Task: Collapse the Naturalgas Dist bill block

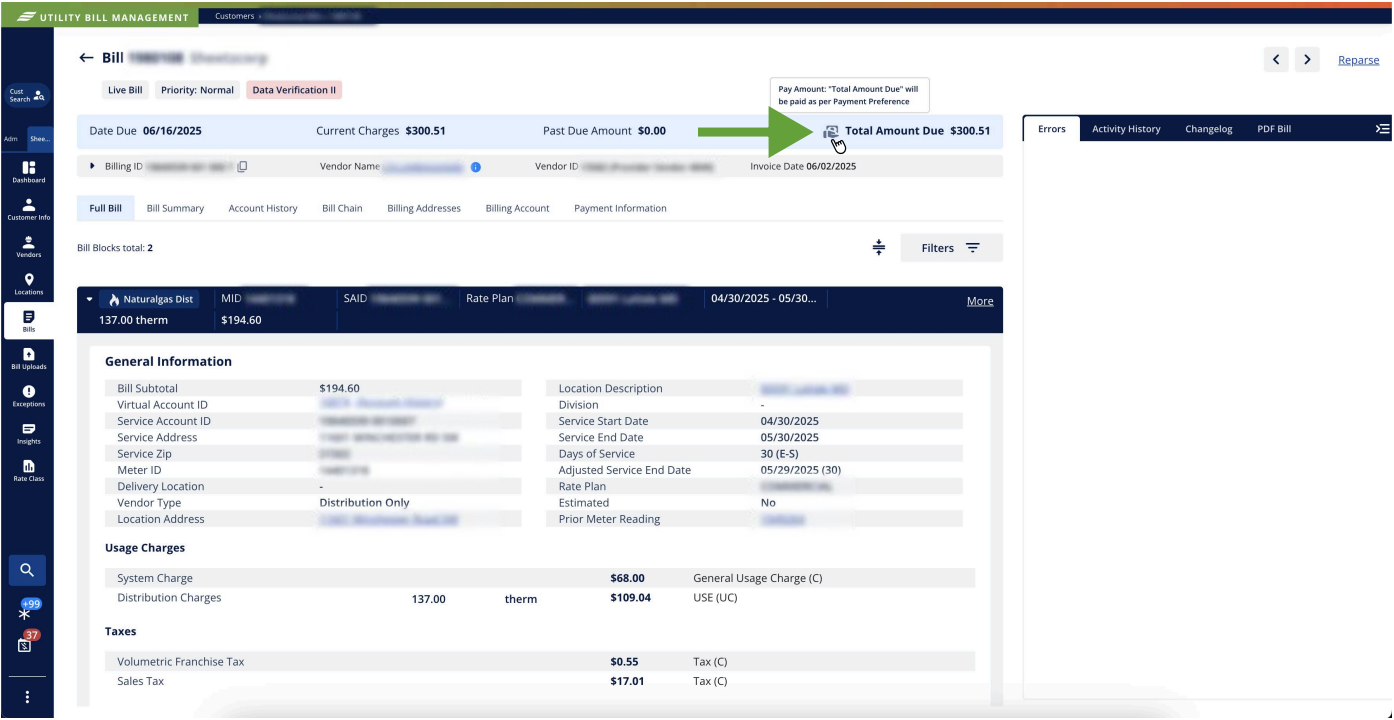Action: click(x=89, y=299)
